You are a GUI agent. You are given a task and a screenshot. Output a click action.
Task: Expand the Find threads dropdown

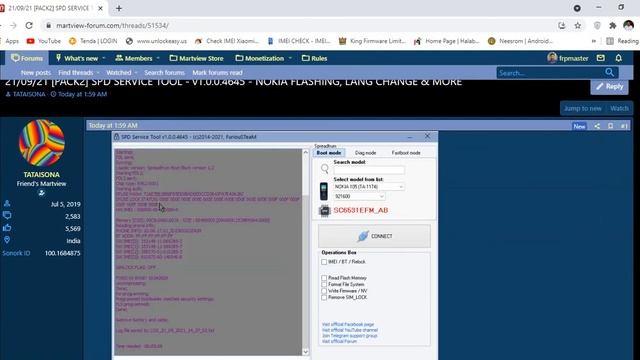[x=98, y=73]
